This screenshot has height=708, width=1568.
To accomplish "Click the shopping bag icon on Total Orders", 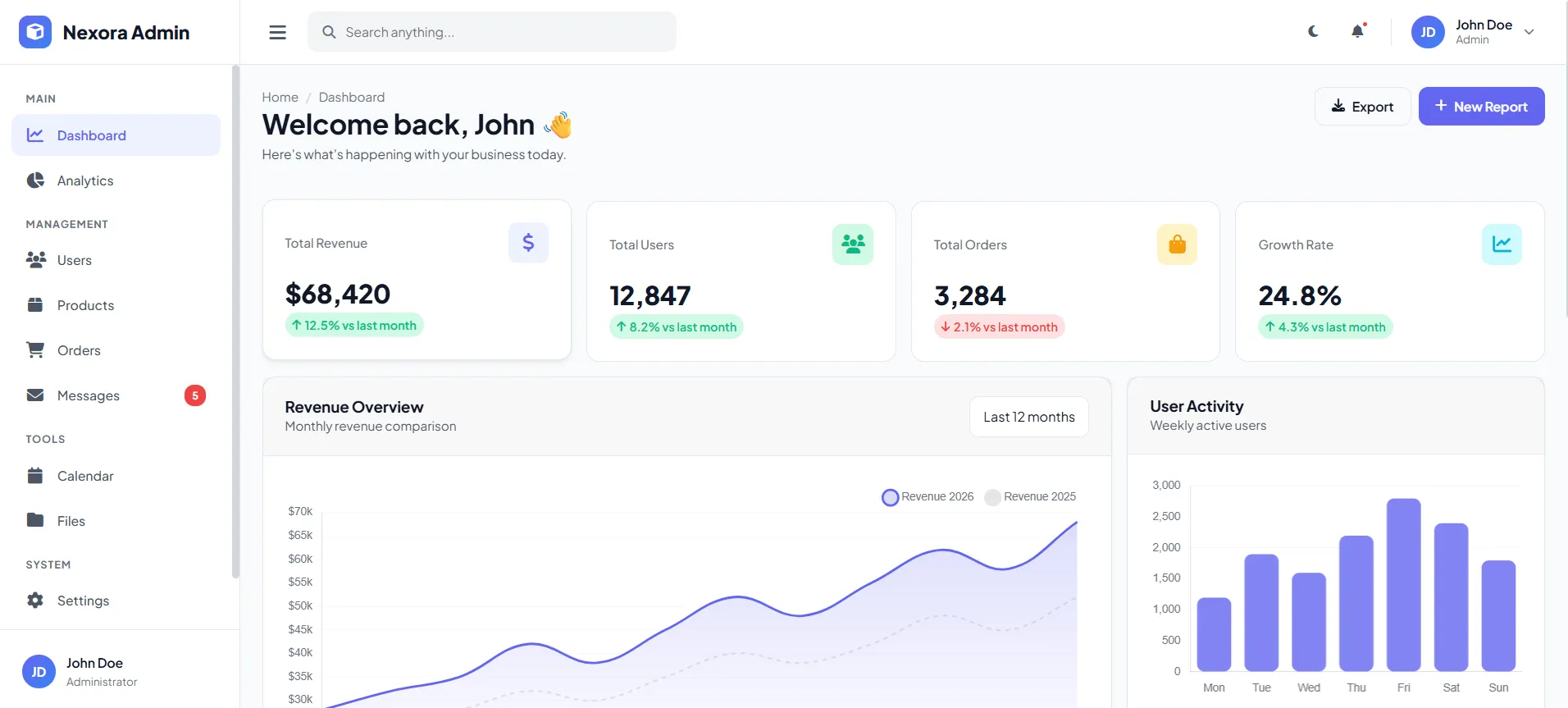I will click(1177, 244).
